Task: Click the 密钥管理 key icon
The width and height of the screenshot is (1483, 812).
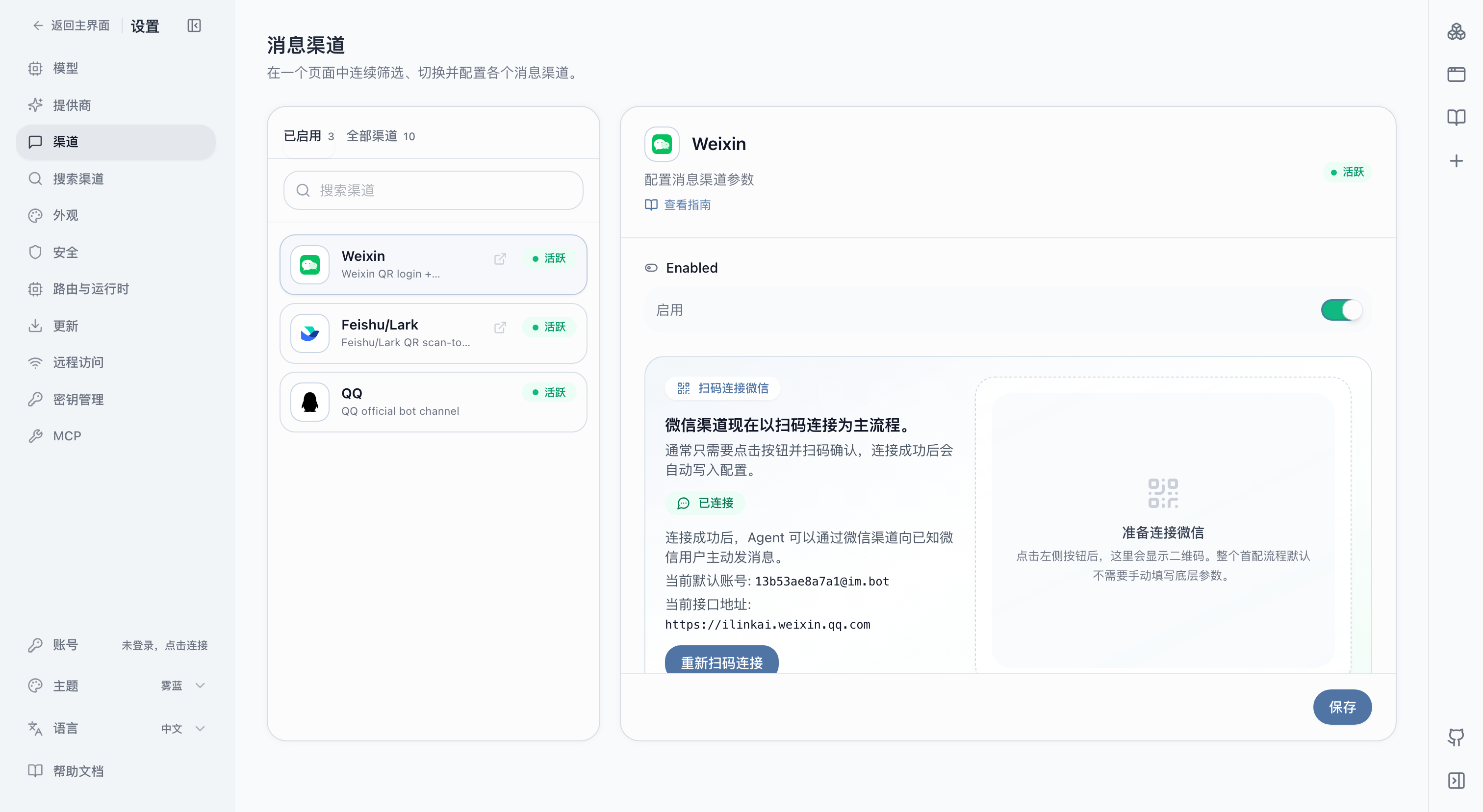Action: (x=35, y=400)
